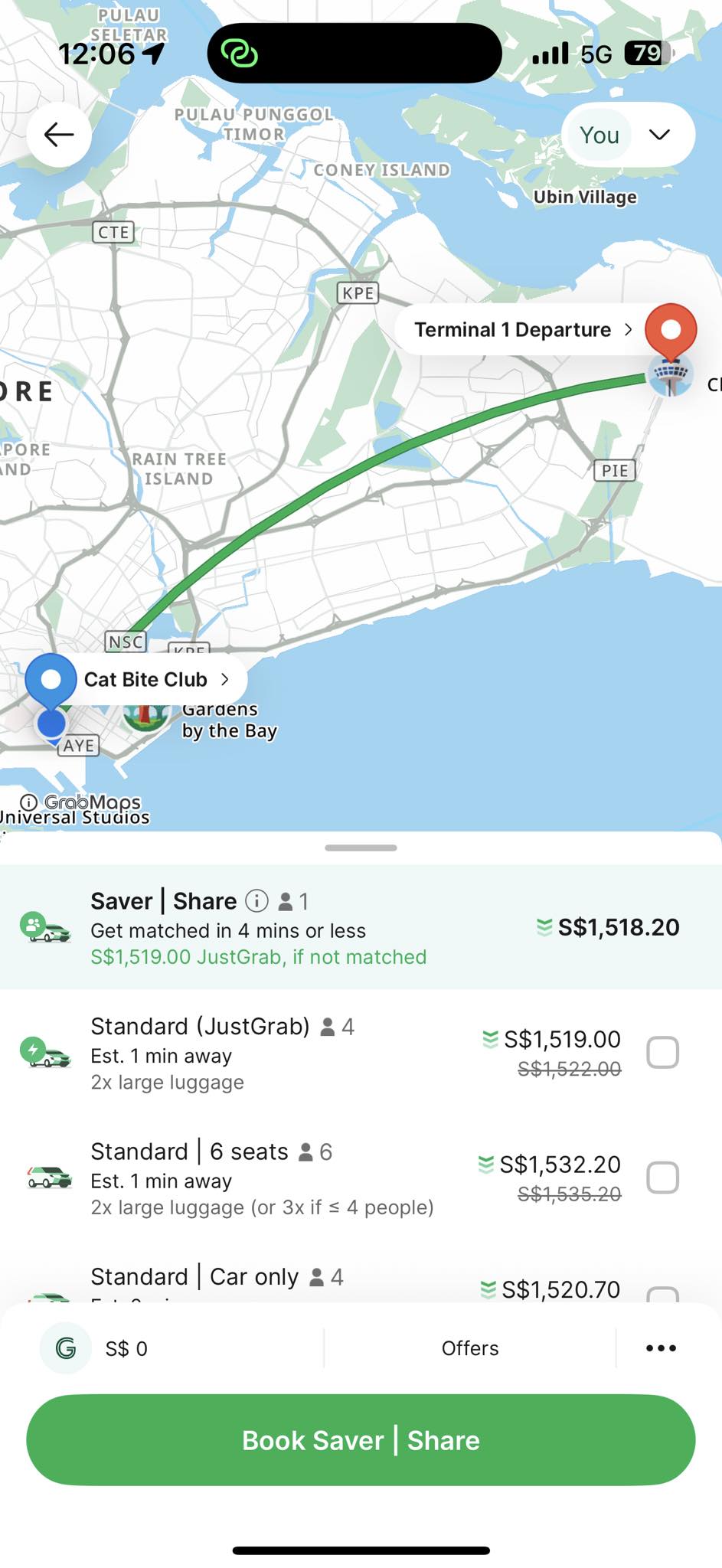Tap the Saver Share carpool car icon

[x=45, y=927]
